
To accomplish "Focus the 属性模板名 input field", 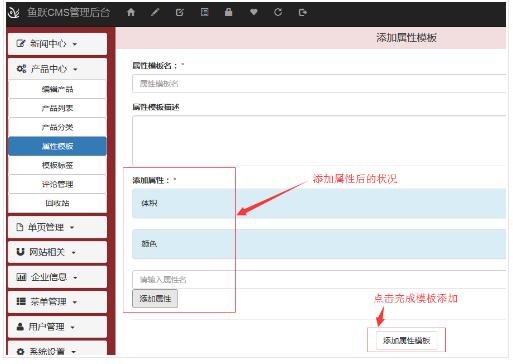I will [x=319, y=83].
